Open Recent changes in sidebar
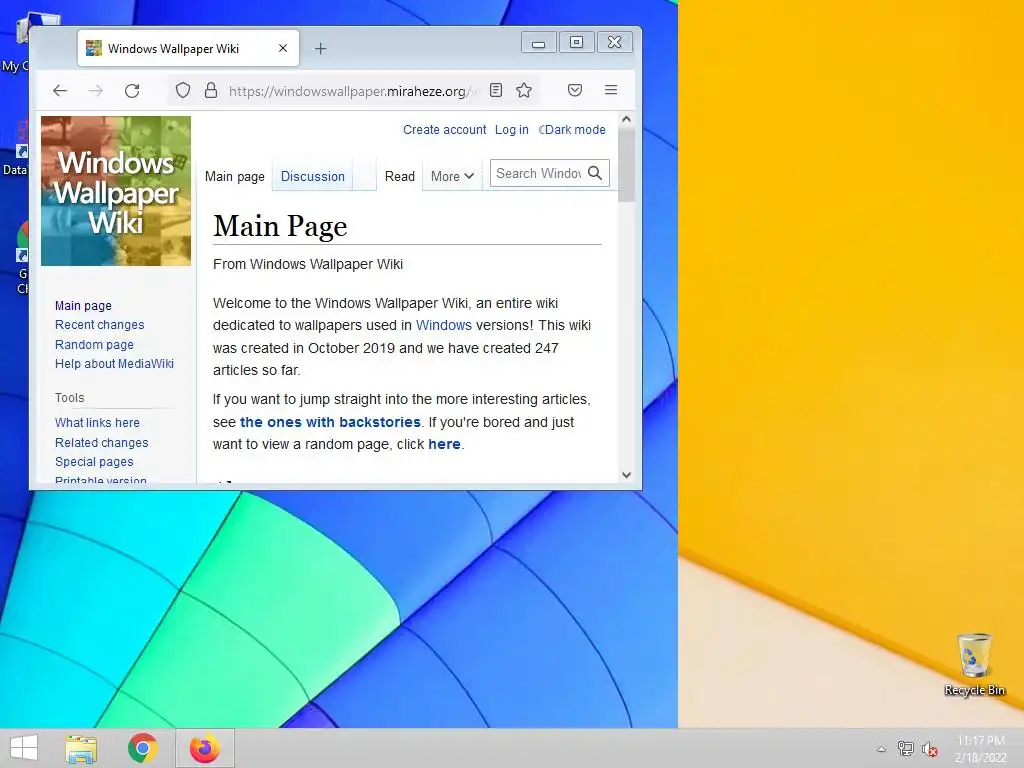The image size is (1024, 768). click(x=99, y=325)
